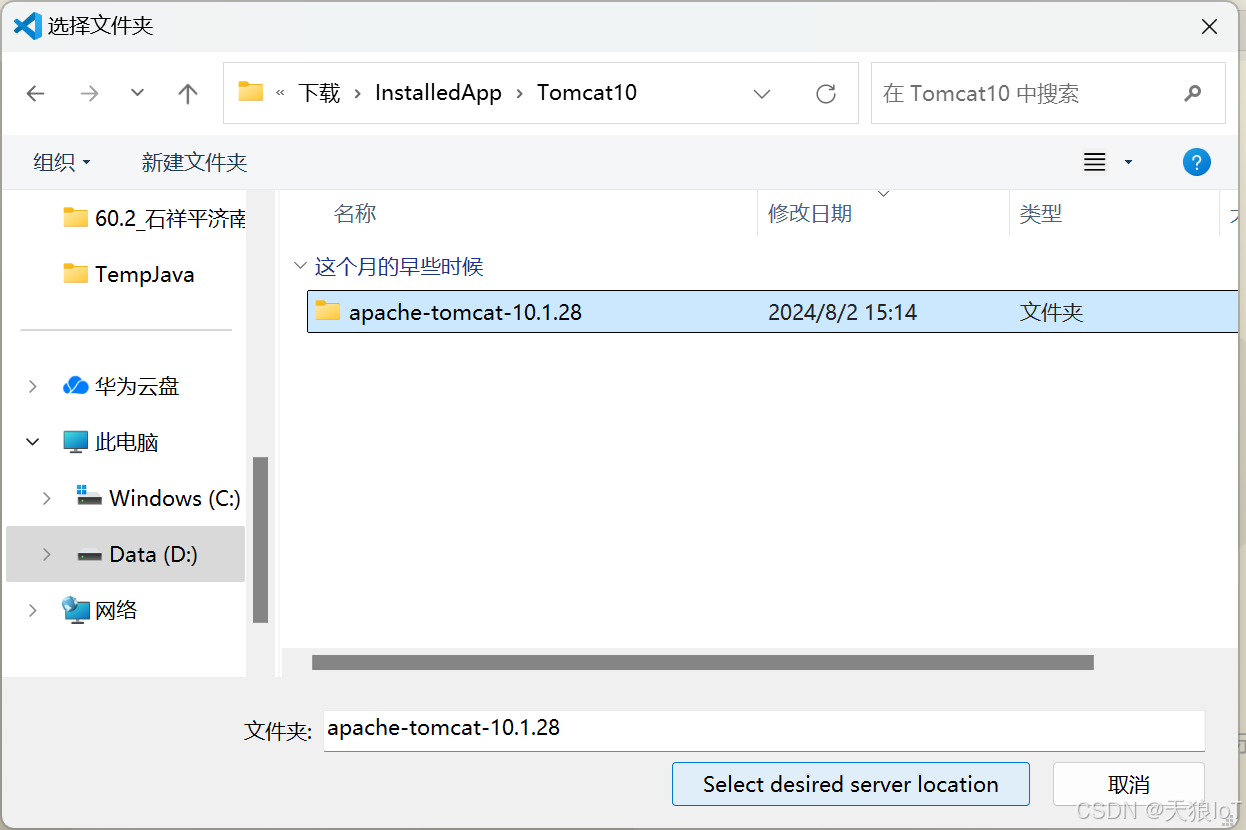Change view layout icon
Viewport: 1246px width, 830px height.
tap(1095, 162)
